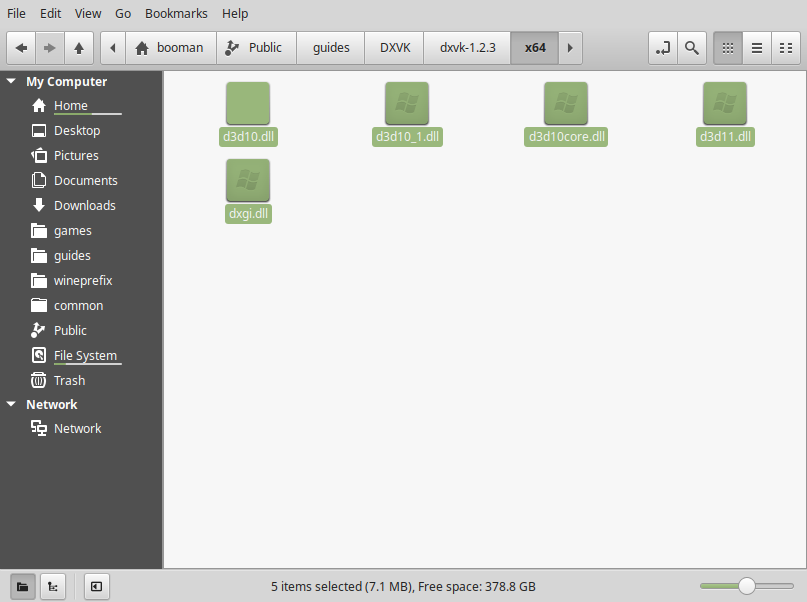Switch to compact view
807x602 pixels.
pyautogui.click(x=785, y=48)
